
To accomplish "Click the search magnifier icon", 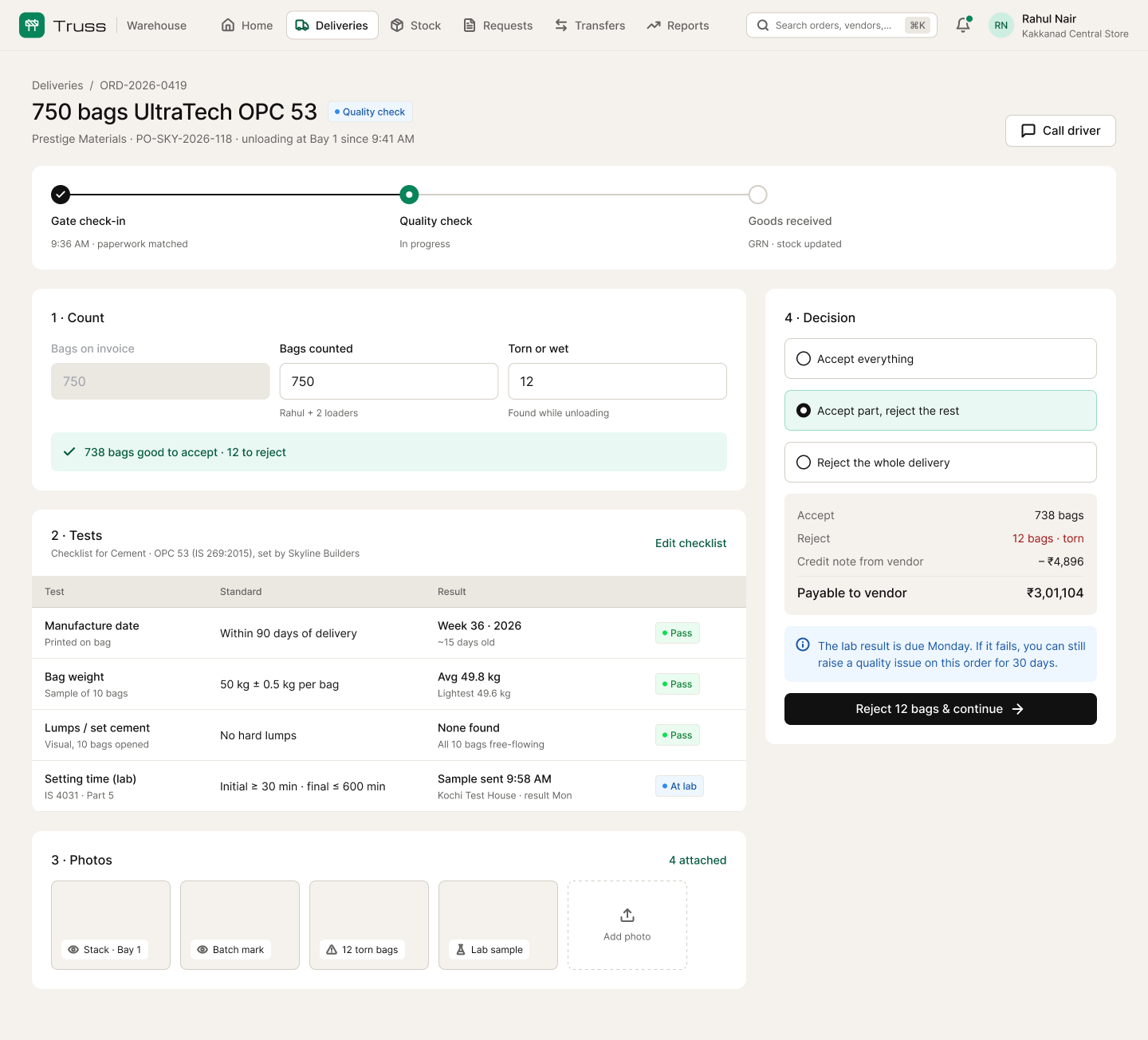I will pyautogui.click(x=763, y=26).
